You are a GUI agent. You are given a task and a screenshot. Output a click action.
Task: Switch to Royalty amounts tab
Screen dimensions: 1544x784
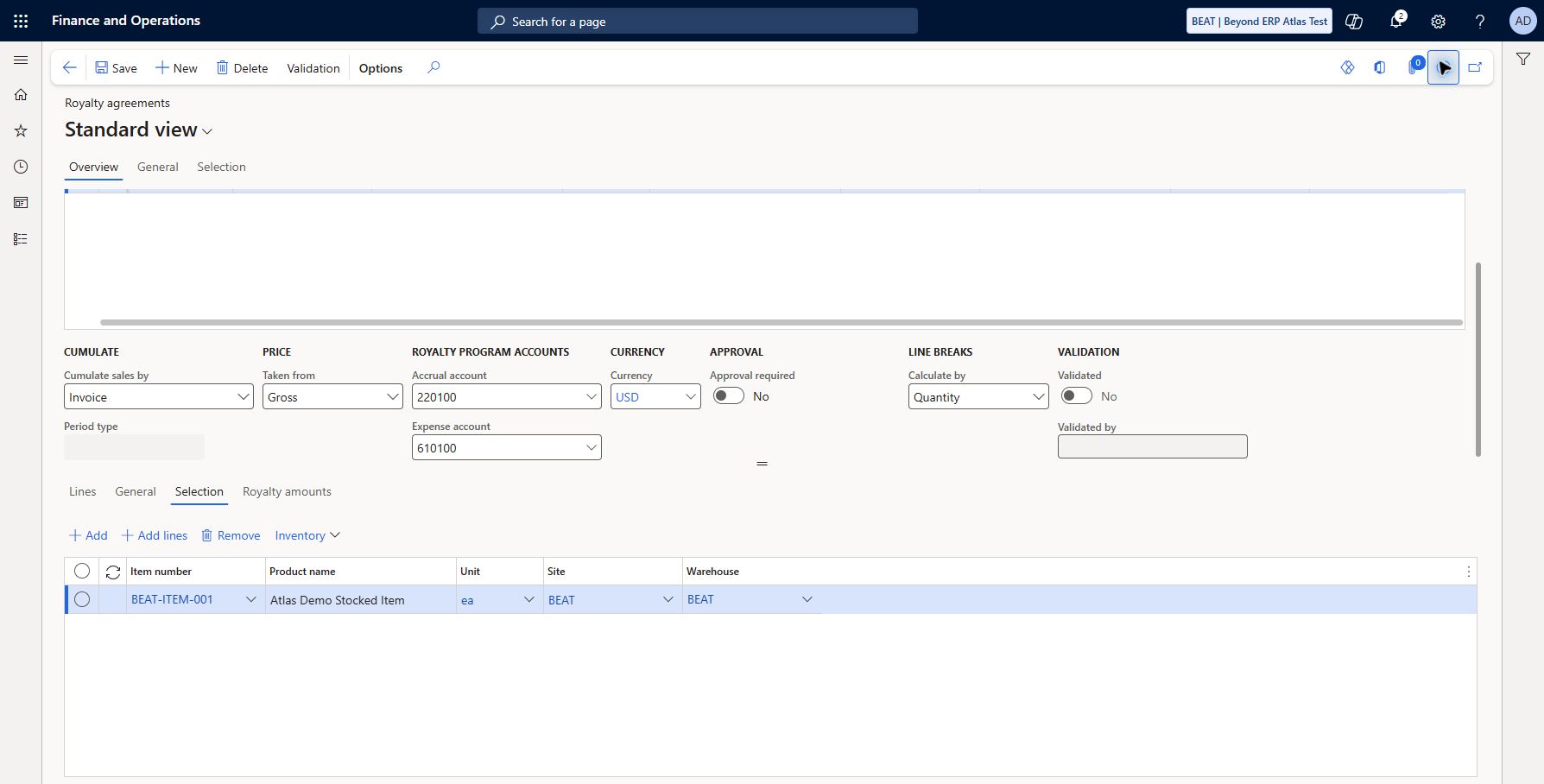(287, 491)
